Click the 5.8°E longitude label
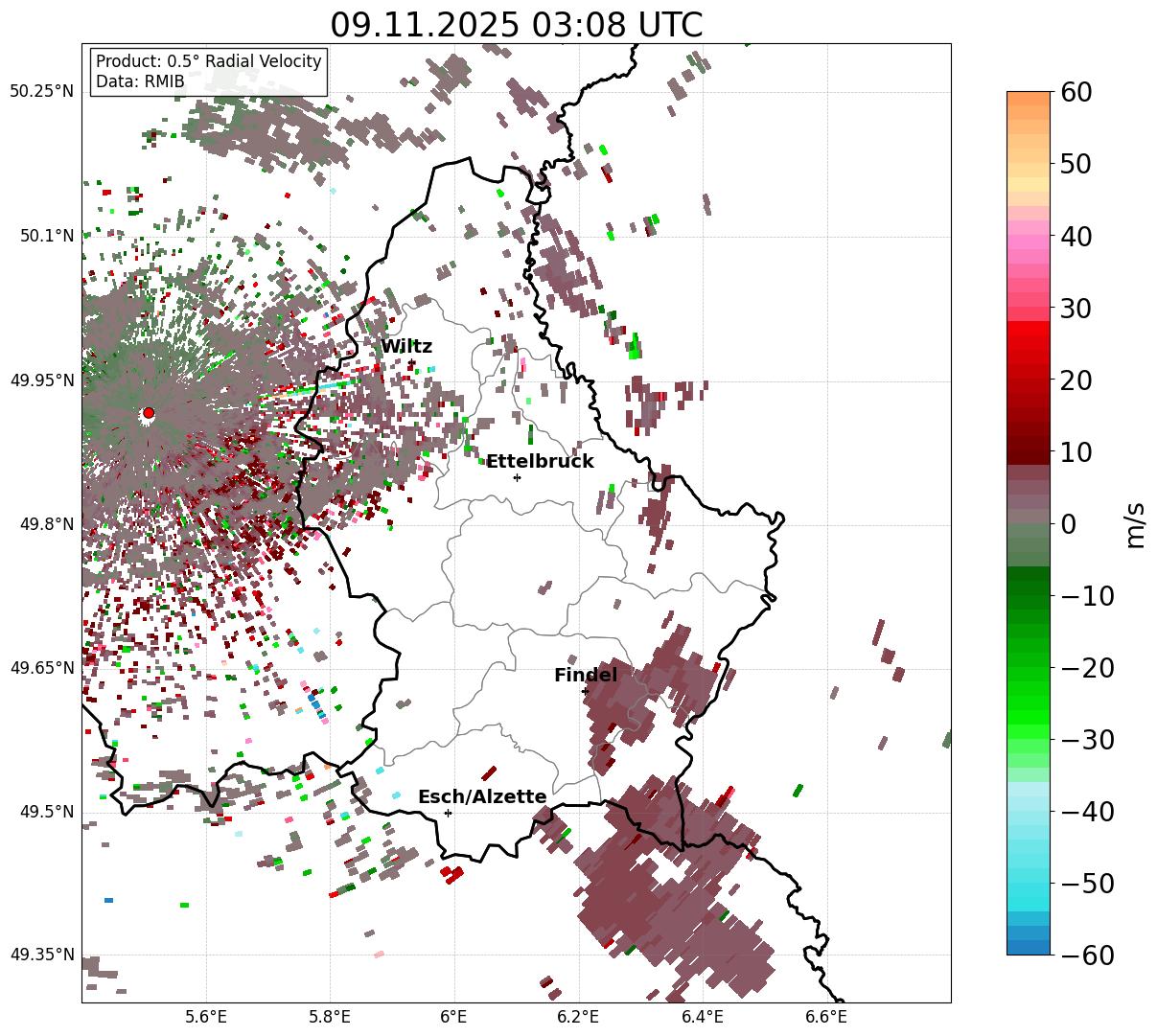The image size is (1157, 1036). (x=331, y=1017)
